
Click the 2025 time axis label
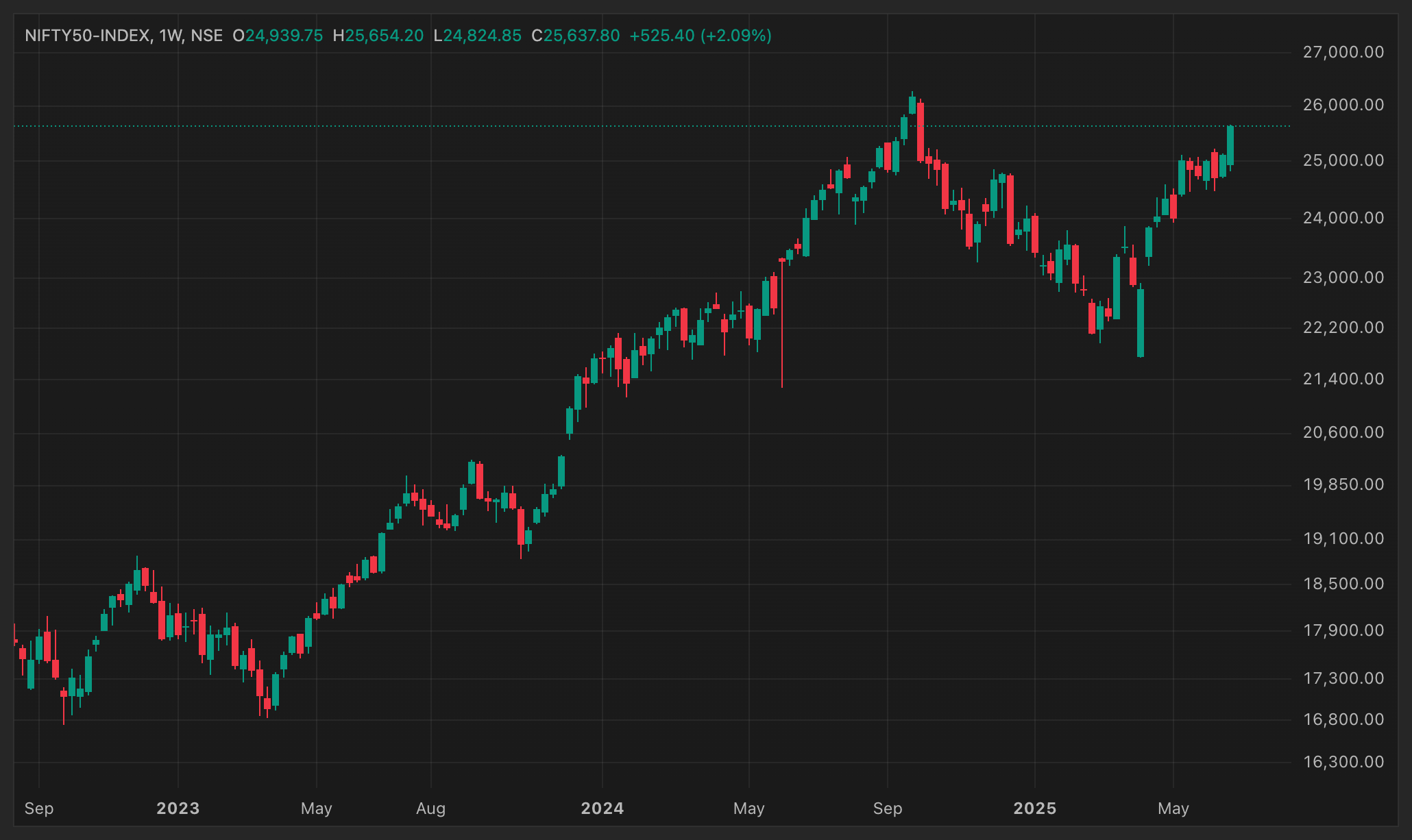(x=1035, y=808)
